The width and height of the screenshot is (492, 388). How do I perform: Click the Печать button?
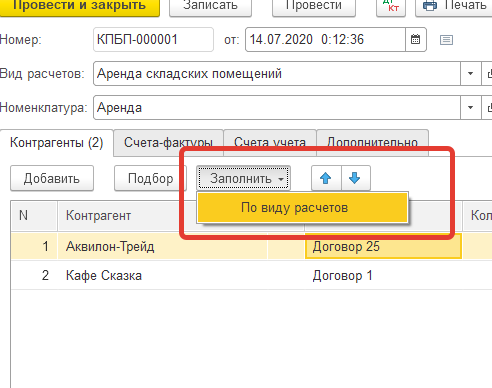click(454, 7)
